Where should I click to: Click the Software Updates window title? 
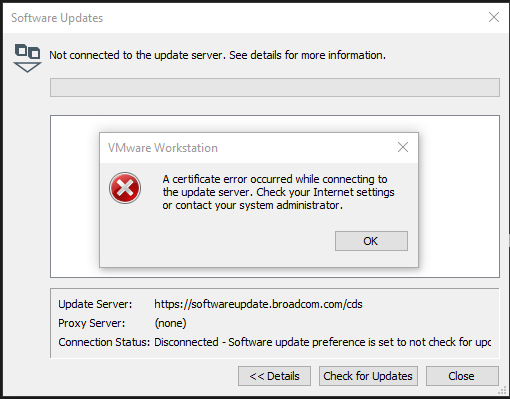pyautogui.click(x=57, y=18)
